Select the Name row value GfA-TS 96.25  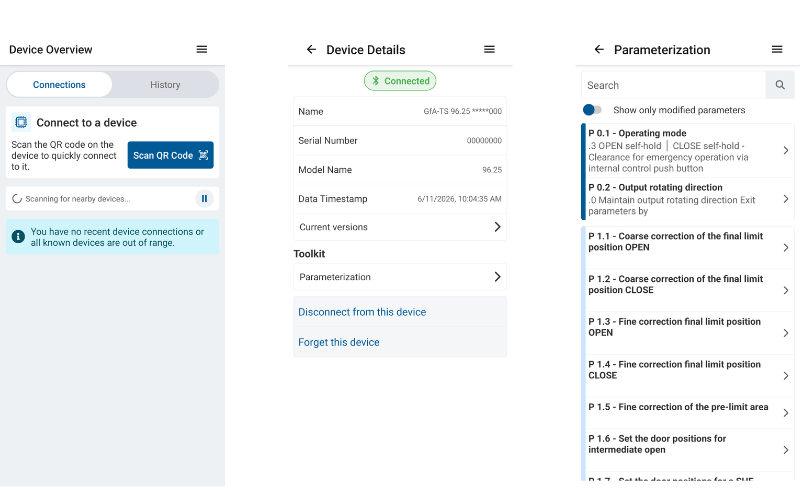tap(462, 111)
